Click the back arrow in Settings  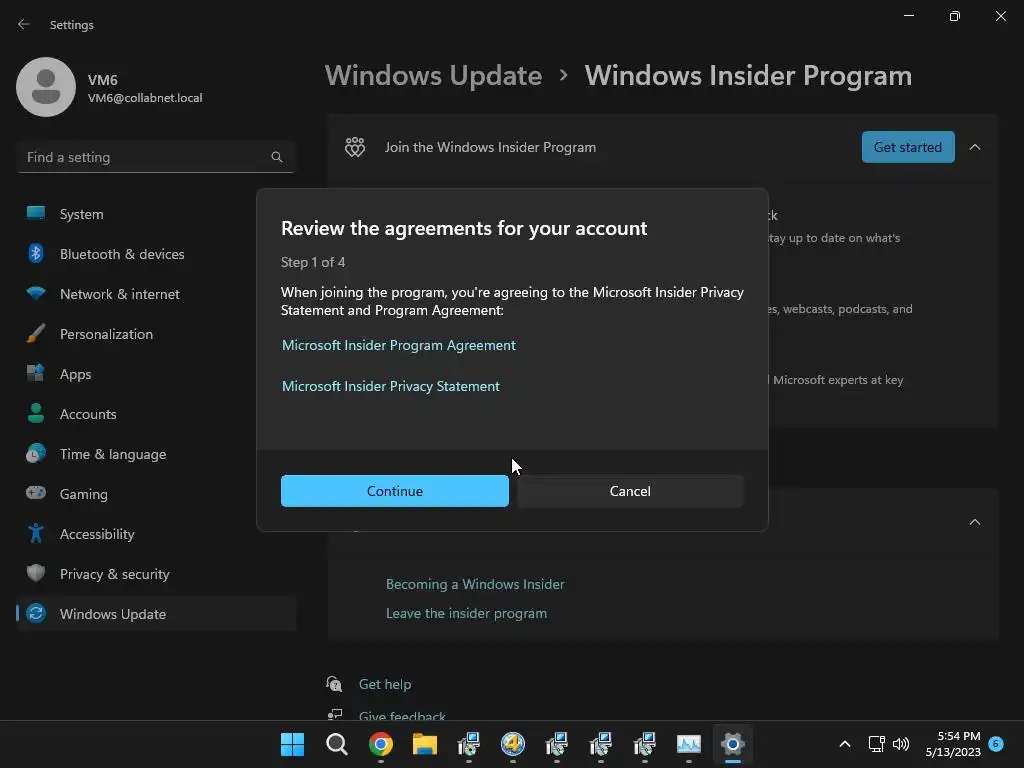pyautogui.click(x=24, y=24)
